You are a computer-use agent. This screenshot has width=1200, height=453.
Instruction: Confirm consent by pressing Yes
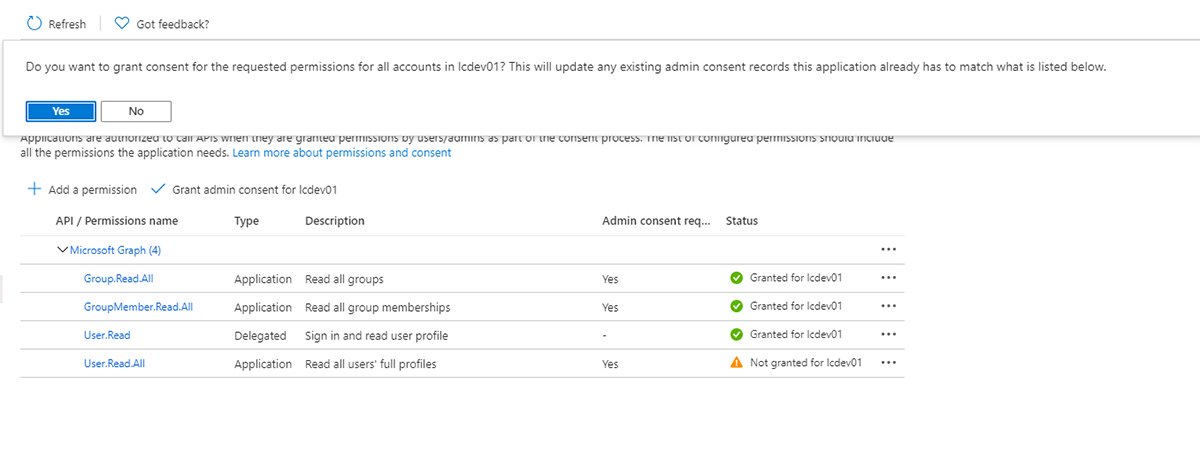click(x=61, y=111)
